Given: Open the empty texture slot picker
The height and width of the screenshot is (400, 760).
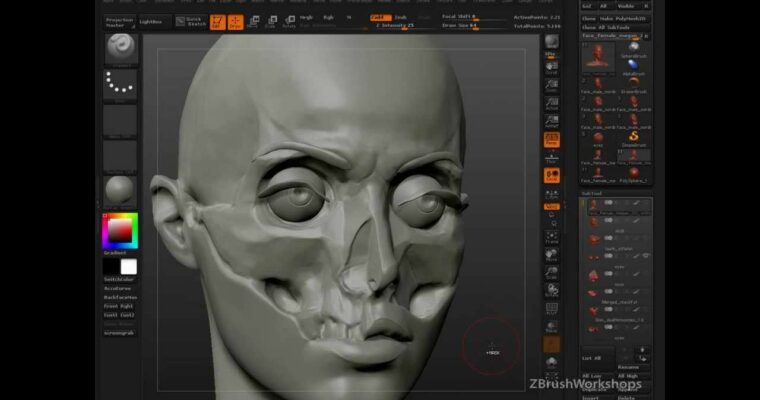Looking at the screenshot, I should coord(121,156).
